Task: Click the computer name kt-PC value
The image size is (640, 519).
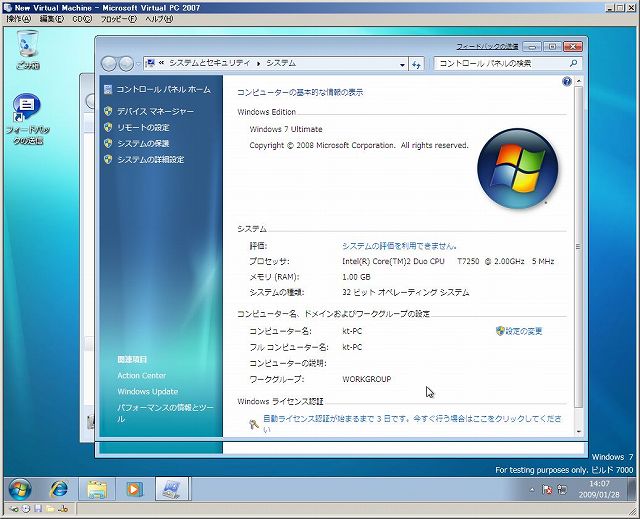Action: pos(352,331)
